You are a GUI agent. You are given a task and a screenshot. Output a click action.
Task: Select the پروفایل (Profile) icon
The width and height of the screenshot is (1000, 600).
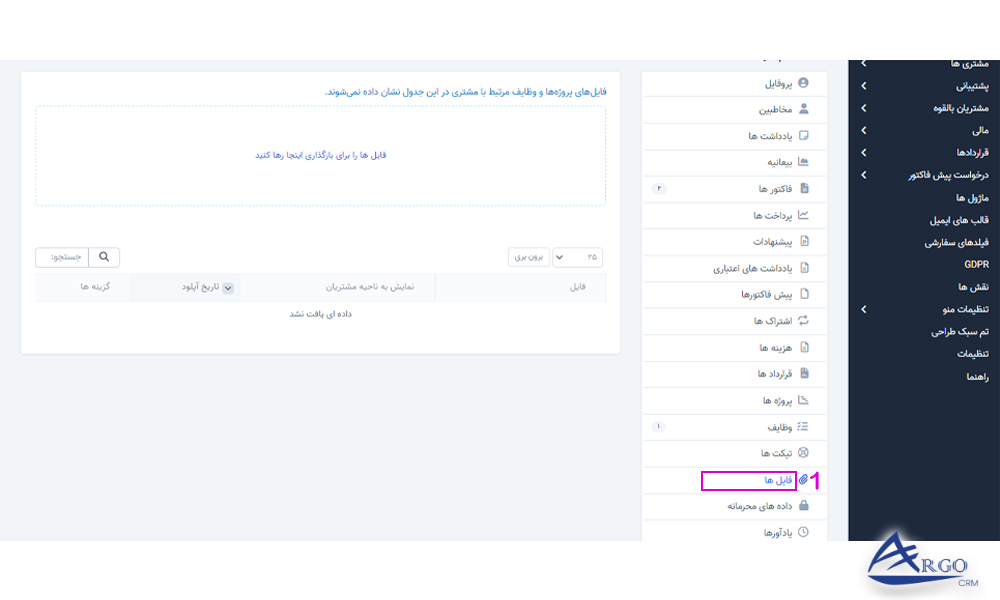click(805, 82)
